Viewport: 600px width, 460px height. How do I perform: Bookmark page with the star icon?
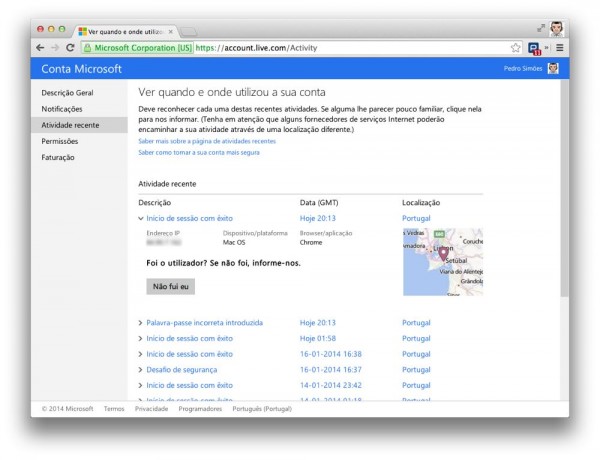pos(515,48)
